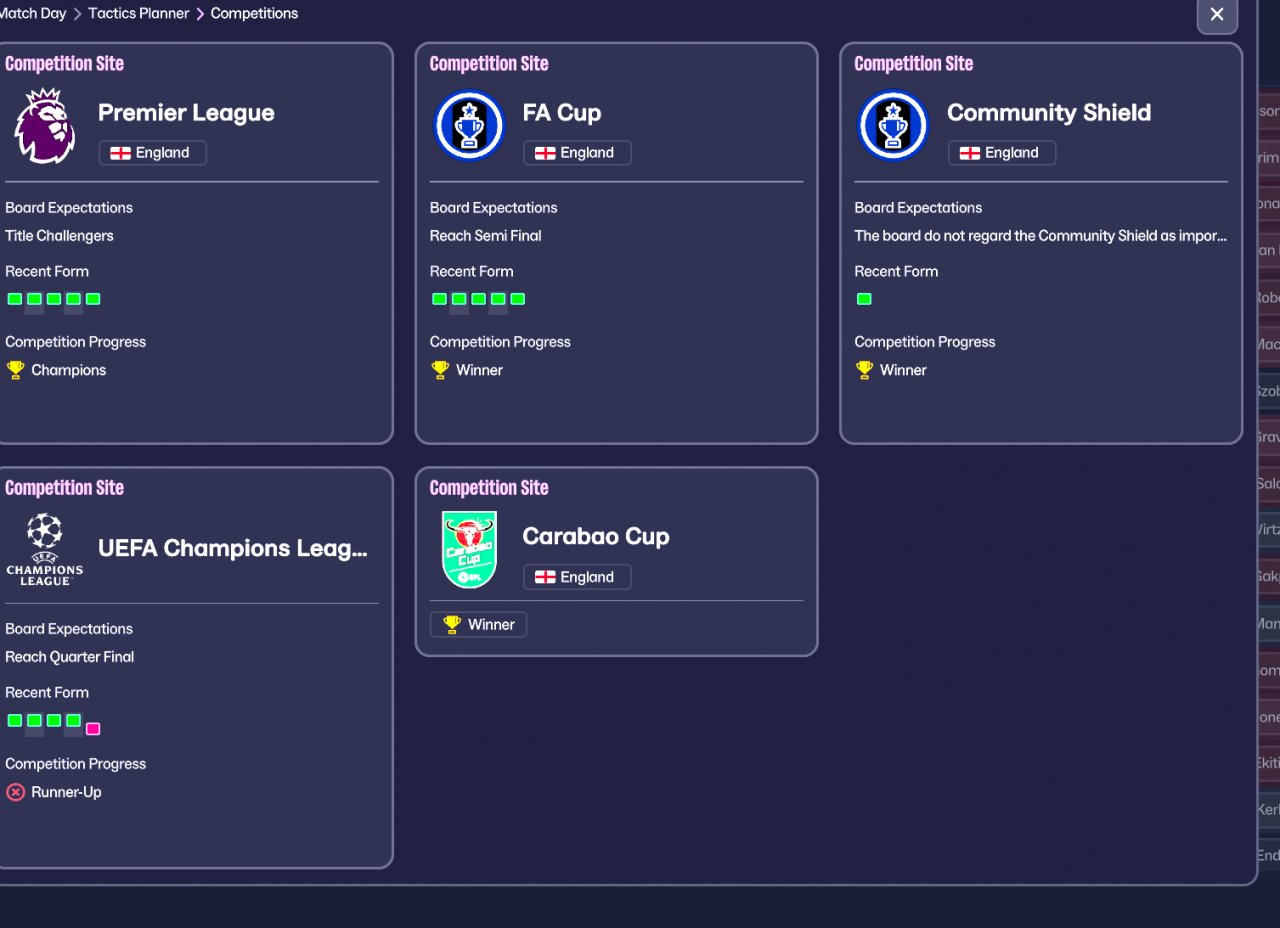Screen dimensions: 1280x928
Task: Click the UEFA Champions League starball logo
Action: (x=45, y=549)
